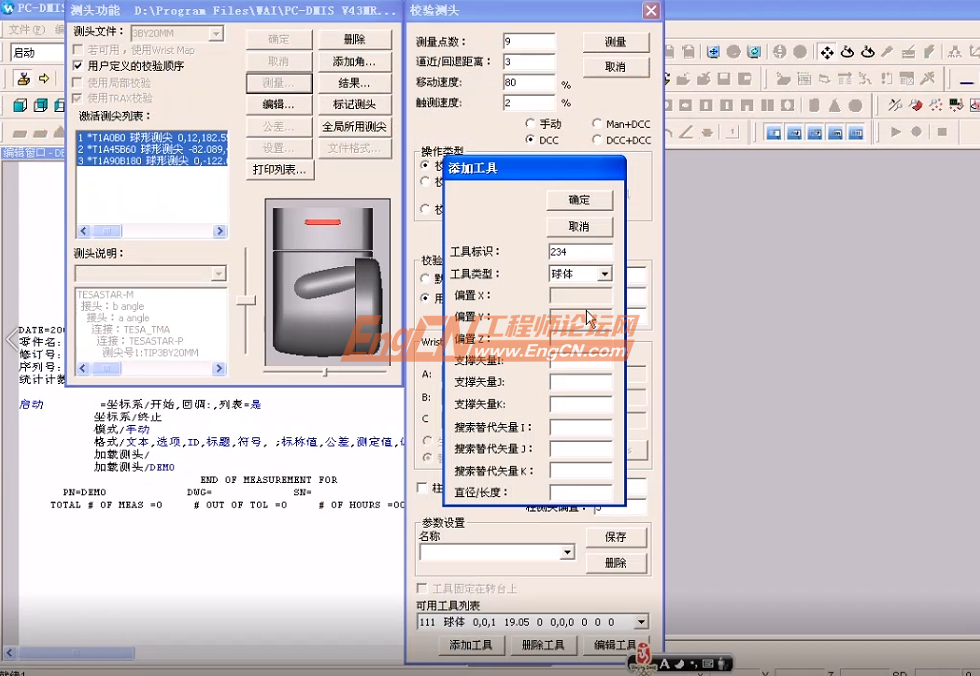Click the execute play triangle icon
The width and height of the screenshot is (980, 676).
tap(896, 132)
